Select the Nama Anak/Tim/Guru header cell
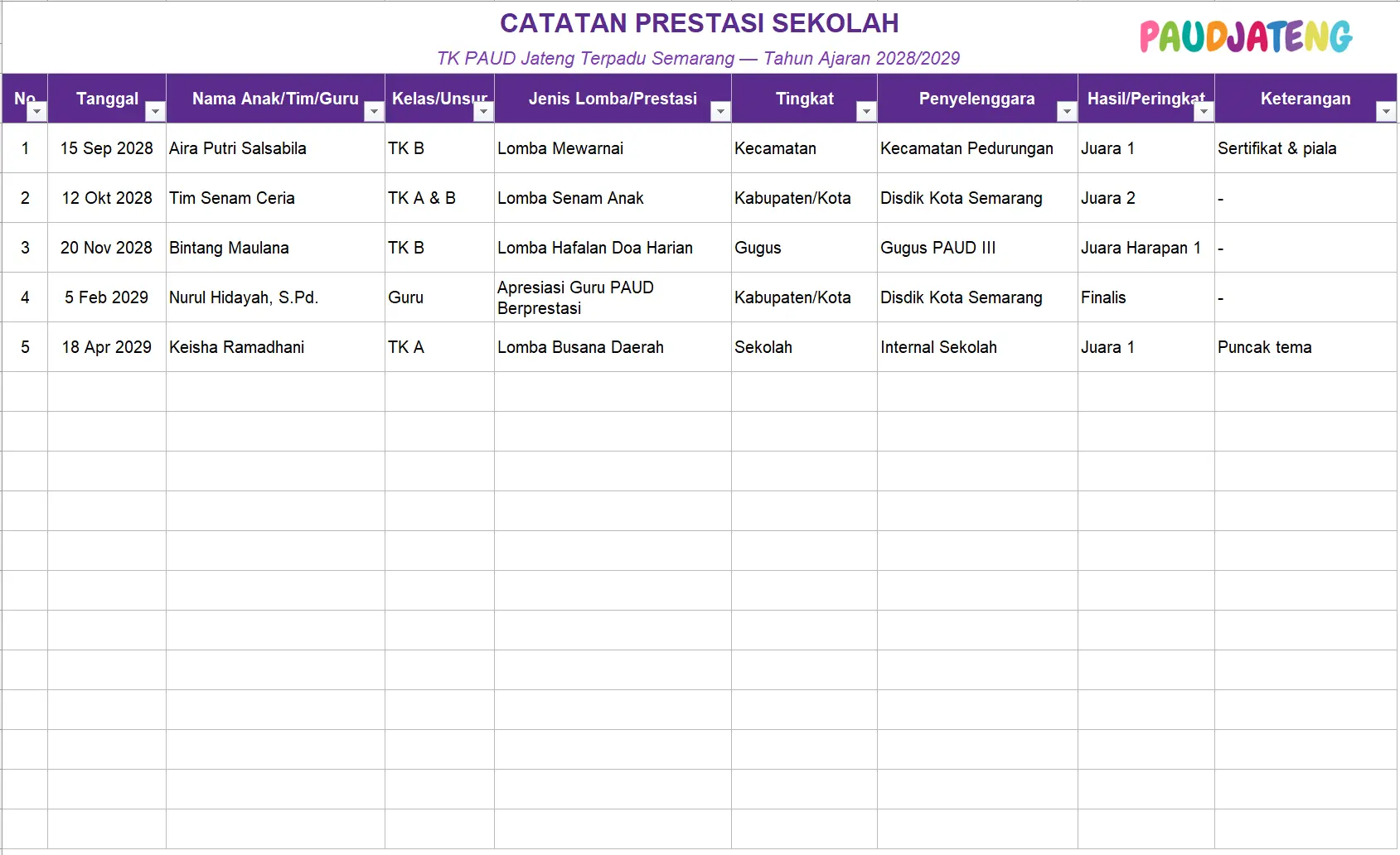The width and height of the screenshot is (1400, 855). click(275, 99)
